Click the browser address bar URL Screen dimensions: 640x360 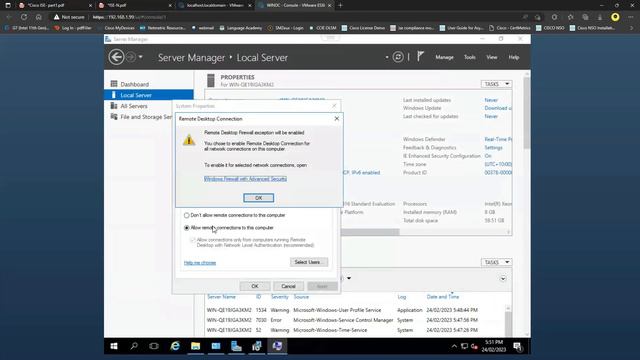click(129, 17)
